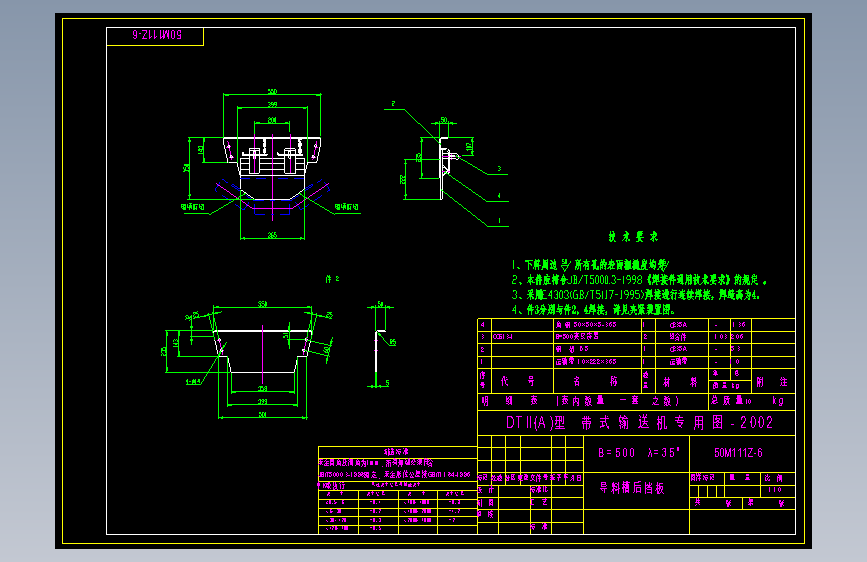Click the '工艺' cell in title block
867x562 pixels.
point(539,502)
